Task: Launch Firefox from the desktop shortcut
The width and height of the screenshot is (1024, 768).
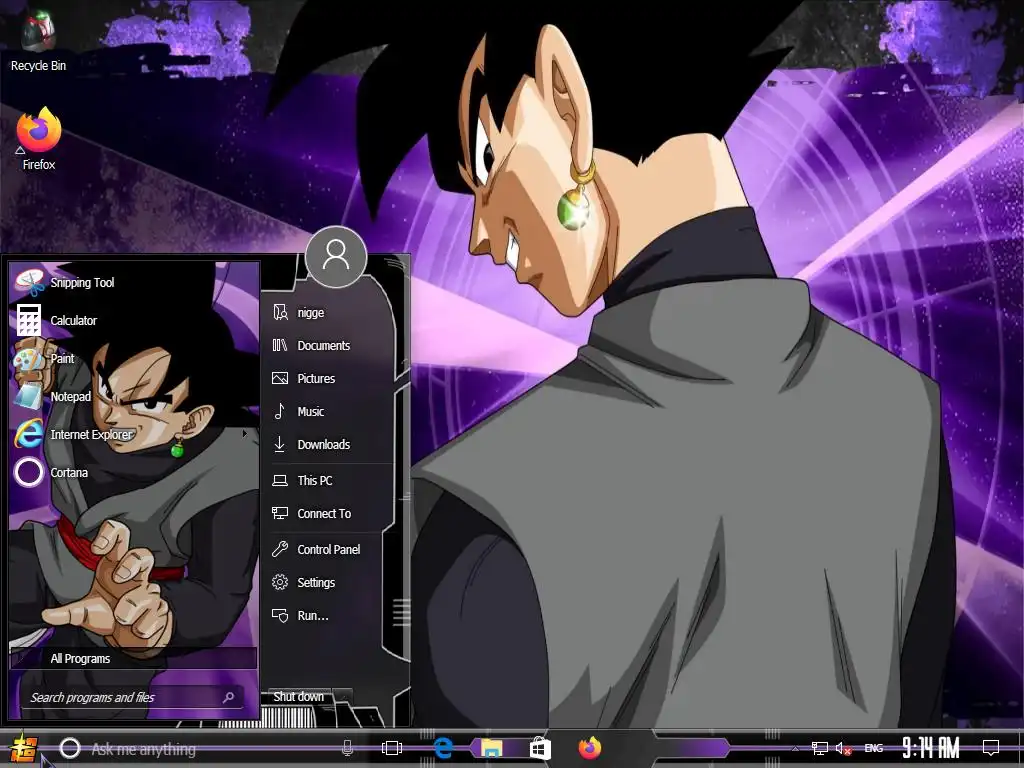Action: pyautogui.click(x=39, y=138)
